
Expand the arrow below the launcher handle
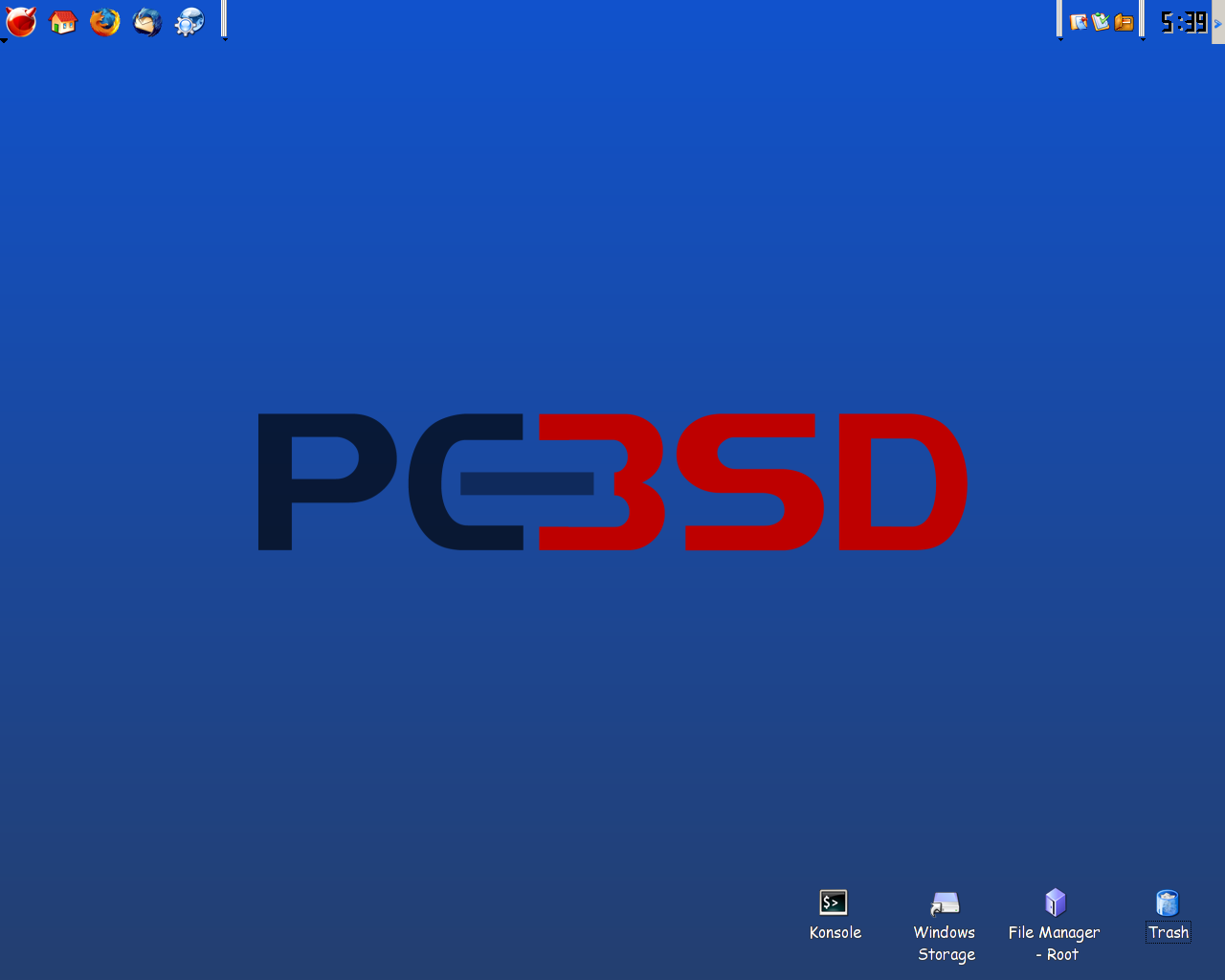tap(224, 39)
